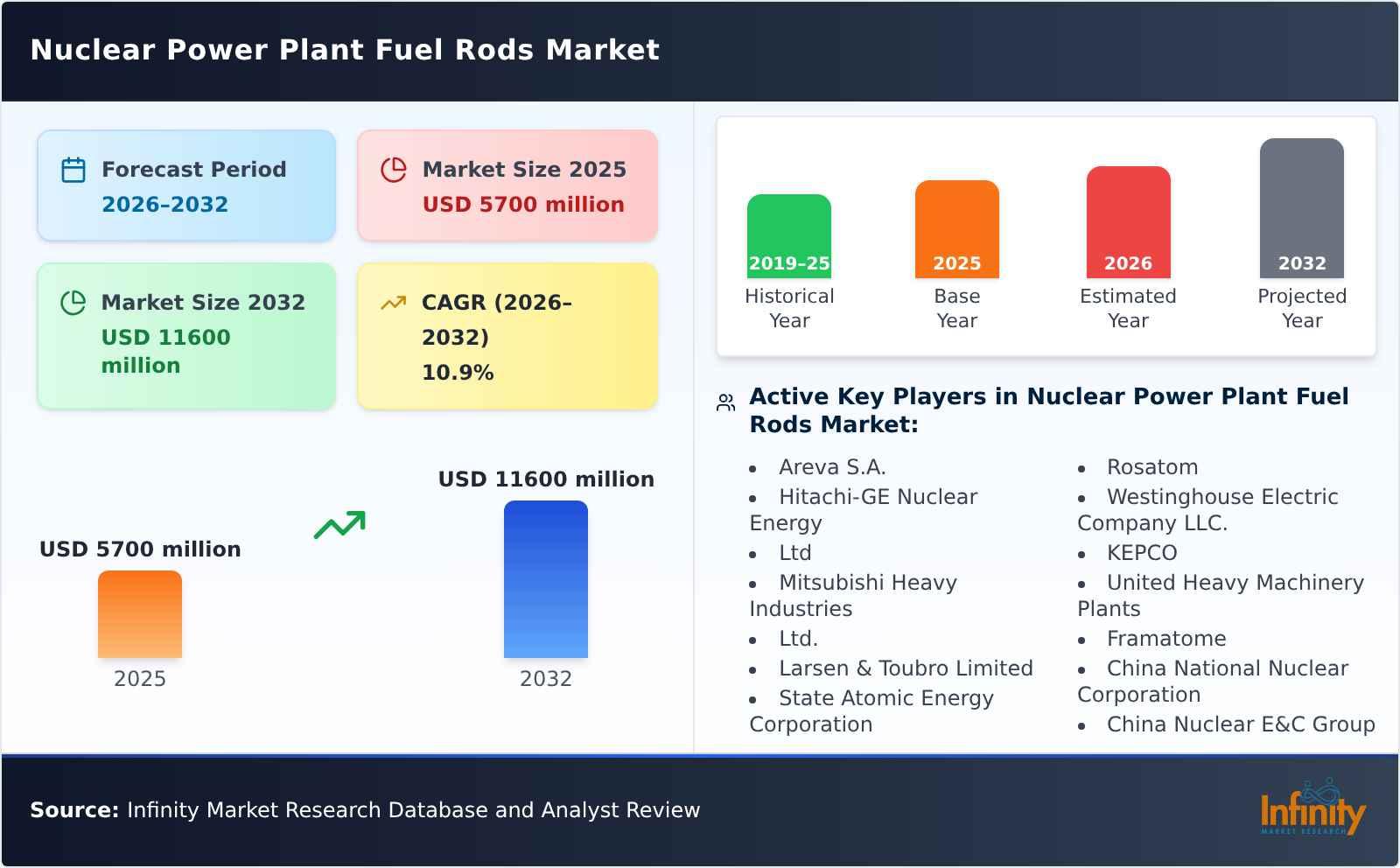1400x868 pixels.
Task: Click the 'State Atomic Energy Corporation' list item
Action: pyautogui.click(x=871, y=711)
